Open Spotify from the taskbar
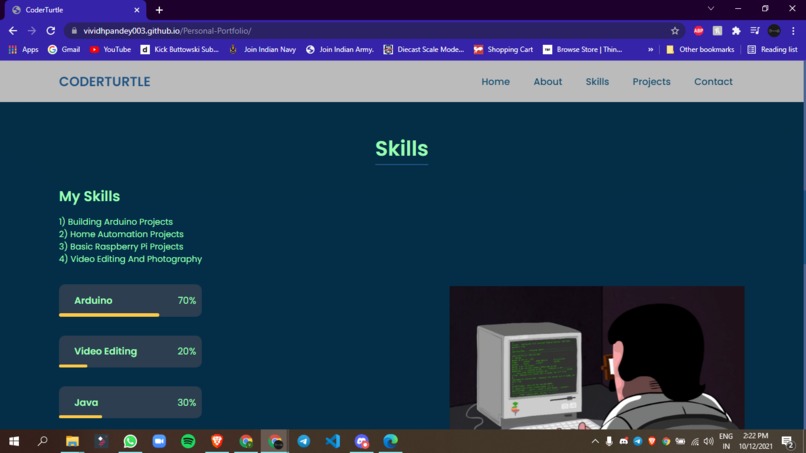 188,441
